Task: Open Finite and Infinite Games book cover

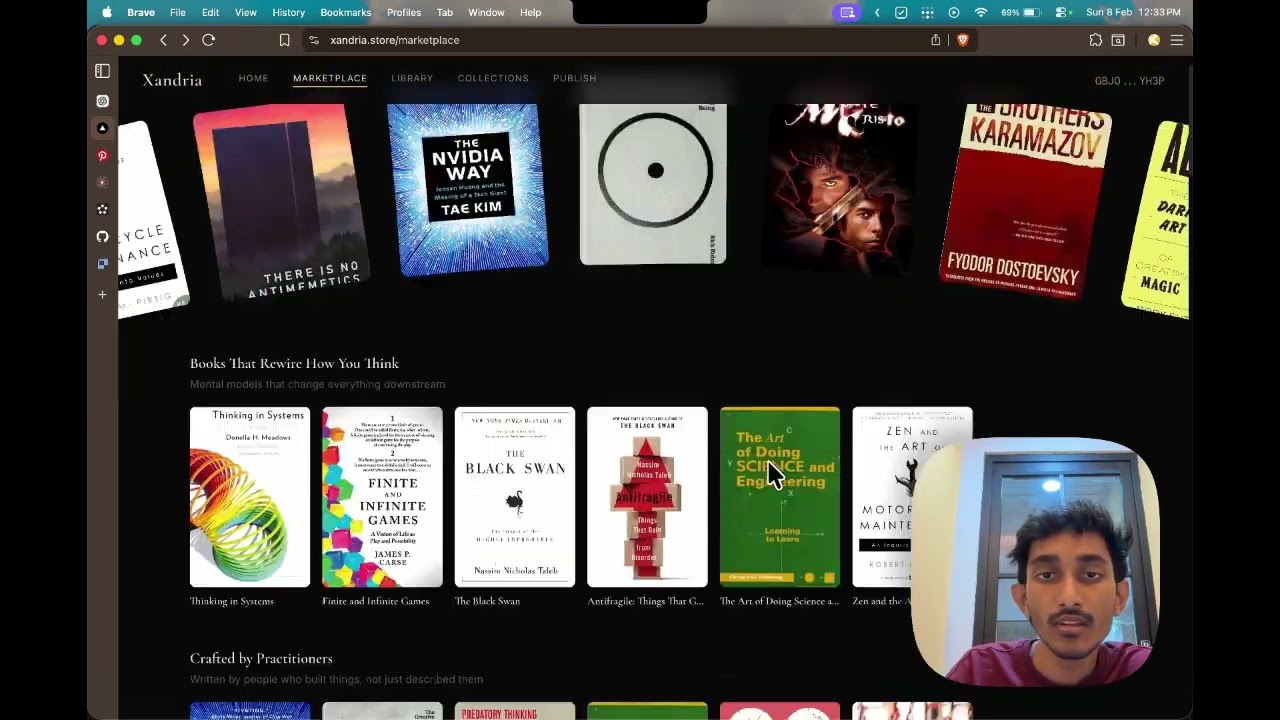Action: [x=382, y=497]
